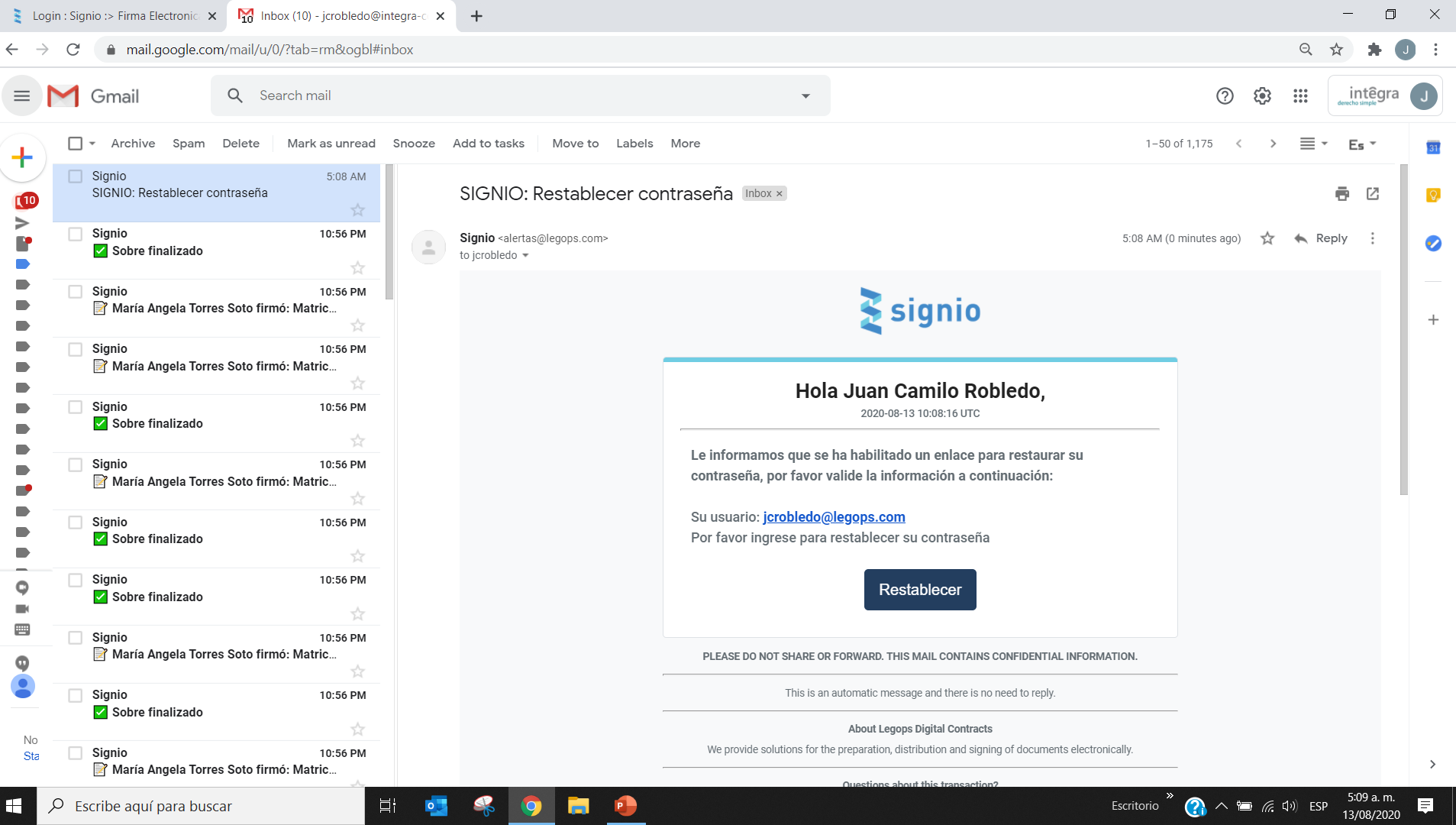
Task: Bookmark this page star icon
Action: [x=1336, y=50]
